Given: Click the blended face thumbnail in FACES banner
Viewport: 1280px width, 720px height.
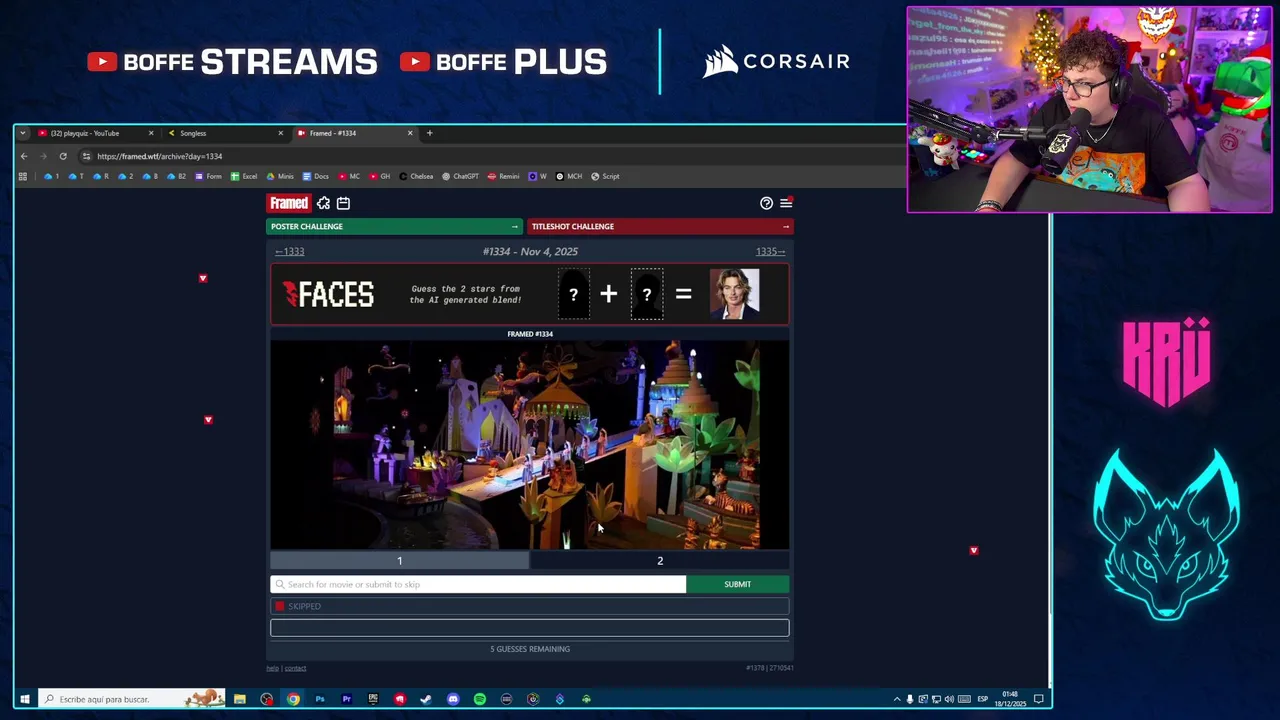Looking at the screenshot, I should coord(735,294).
